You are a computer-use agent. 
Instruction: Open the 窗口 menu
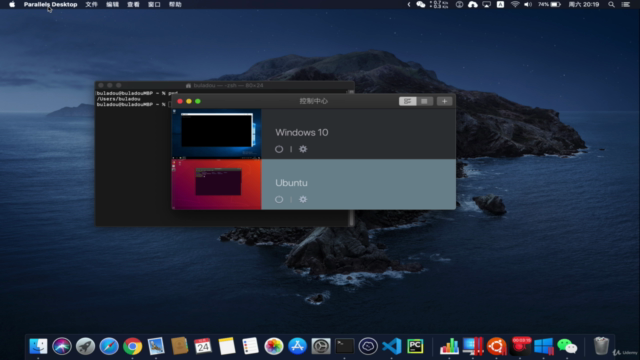tap(154, 4)
